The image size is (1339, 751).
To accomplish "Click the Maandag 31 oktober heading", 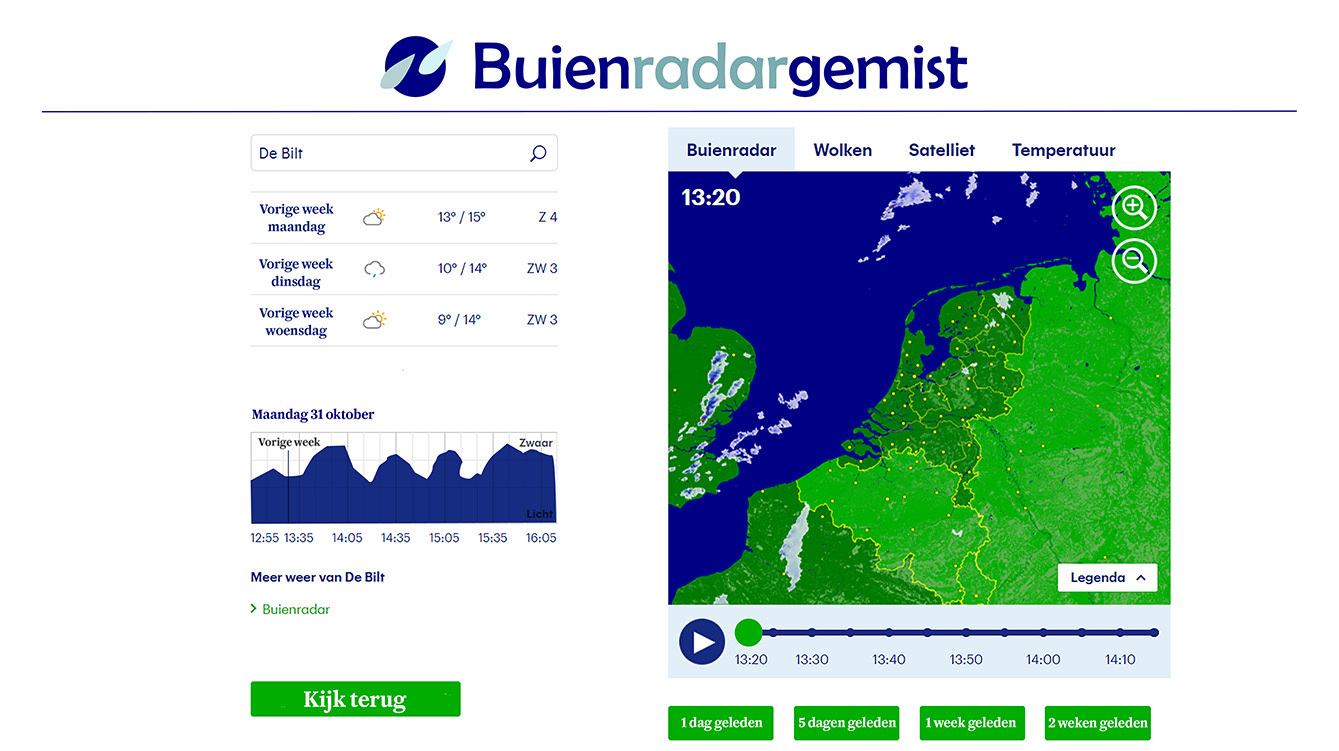I will (313, 414).
